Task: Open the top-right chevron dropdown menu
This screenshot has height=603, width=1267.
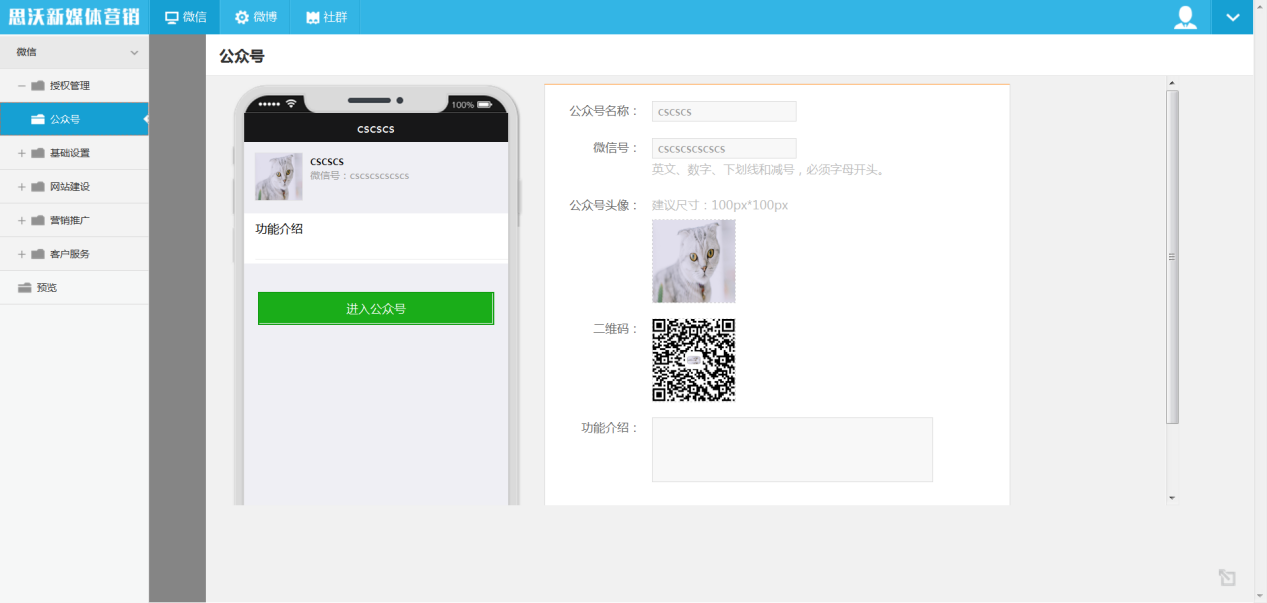Action: [1232, 17]
